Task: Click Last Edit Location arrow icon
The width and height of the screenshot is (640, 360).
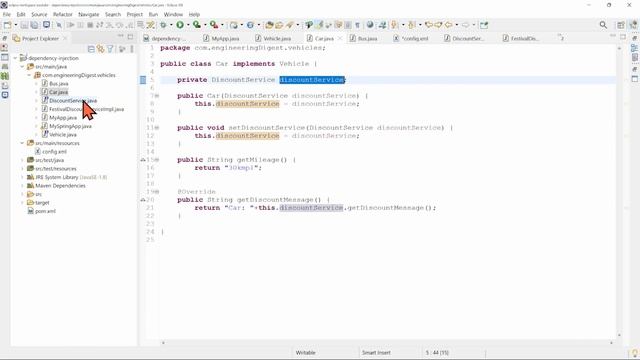Action: (429, 25)
